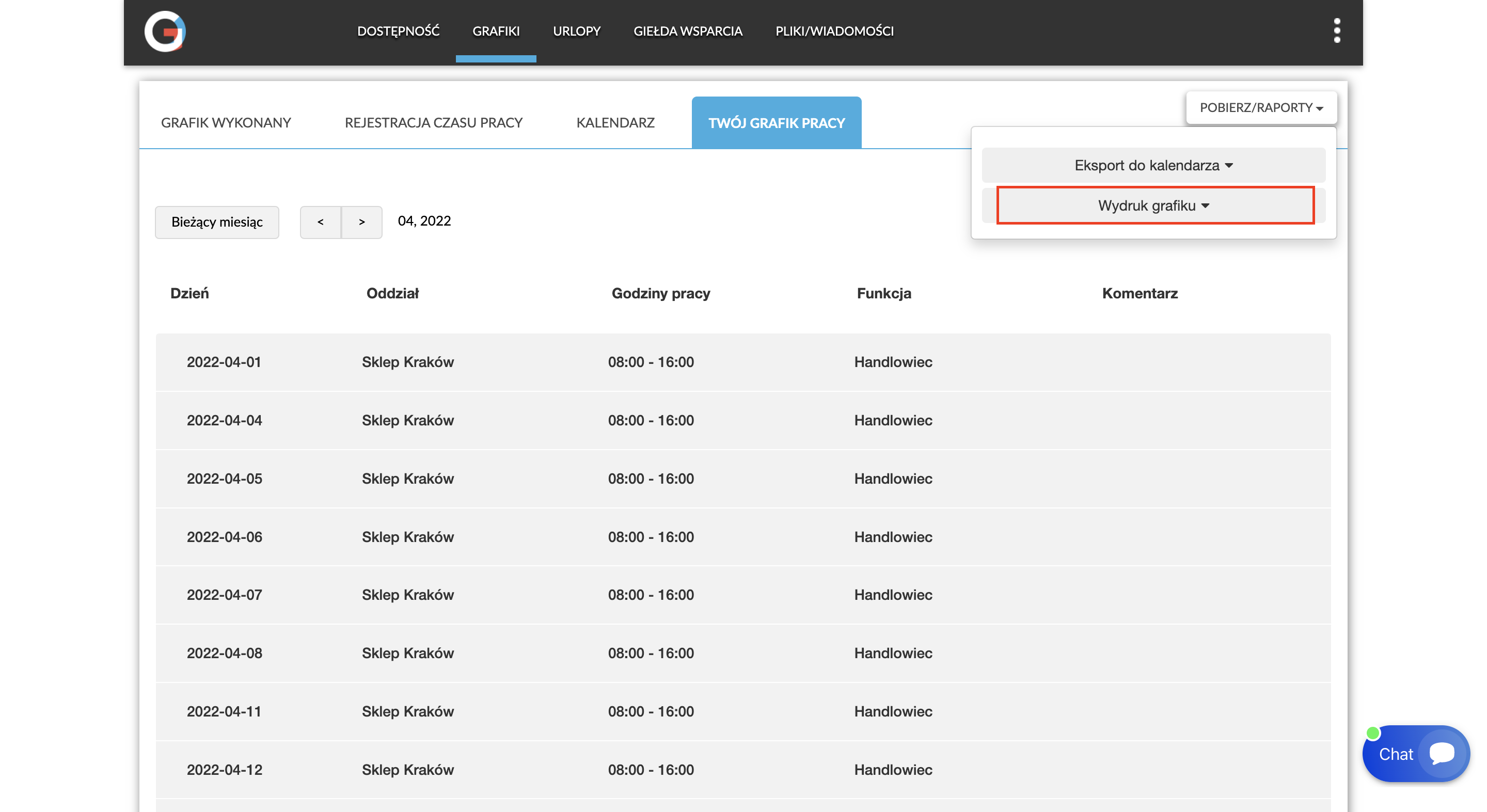Image resolution: width=1487 pixels, height=812 pixels.
Task: Select the 2022-04-01 schedule row
Action: pyautogui.click(x=742, y=362)
